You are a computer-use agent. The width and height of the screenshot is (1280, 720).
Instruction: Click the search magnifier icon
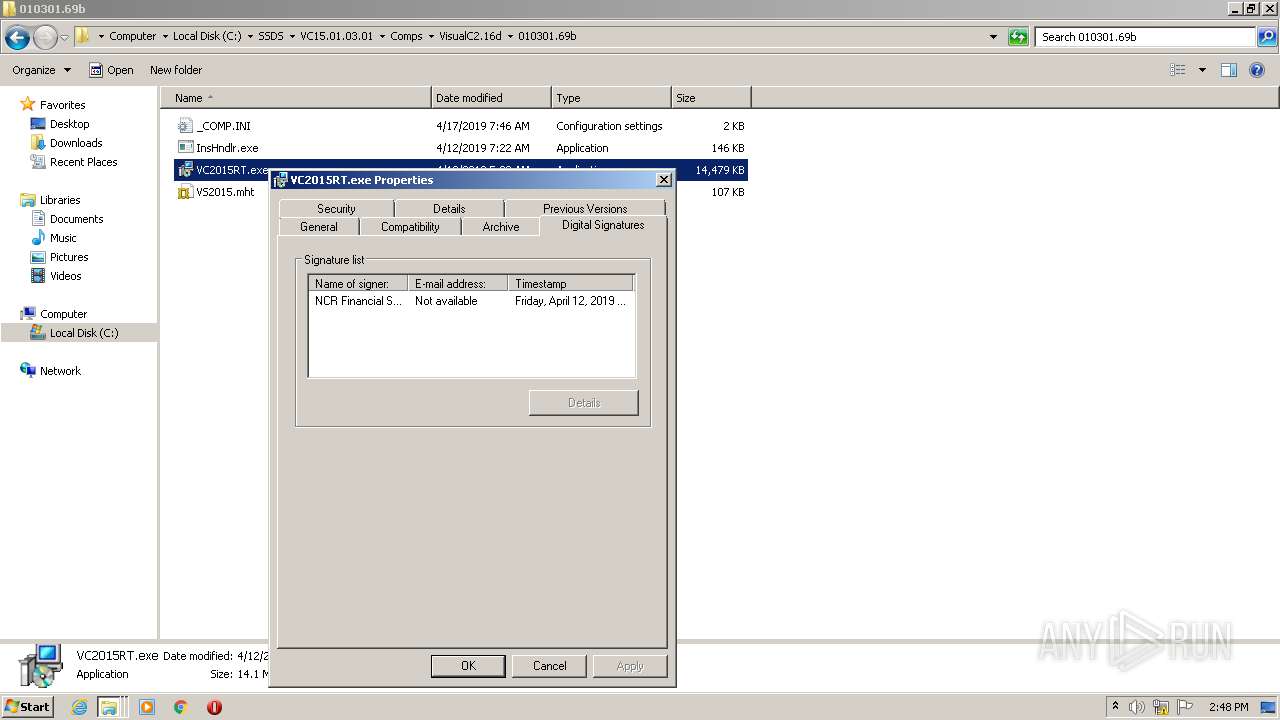pyautogui.click(x=1267, y=37)
